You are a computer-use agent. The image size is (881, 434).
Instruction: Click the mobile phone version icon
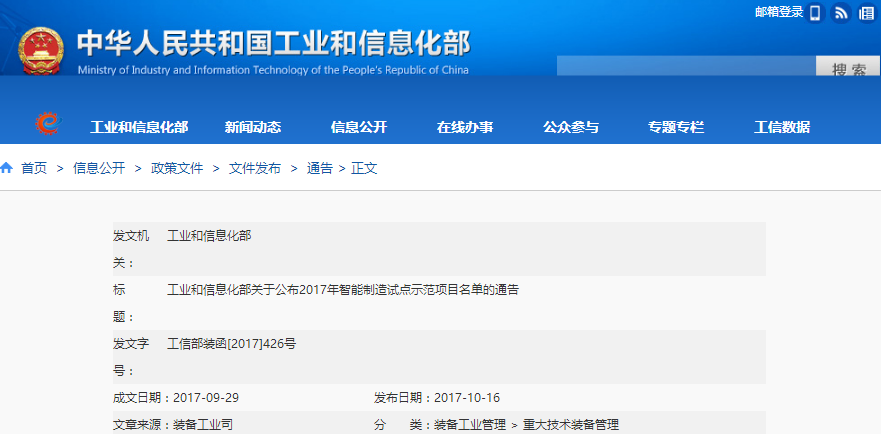(815, 13)
